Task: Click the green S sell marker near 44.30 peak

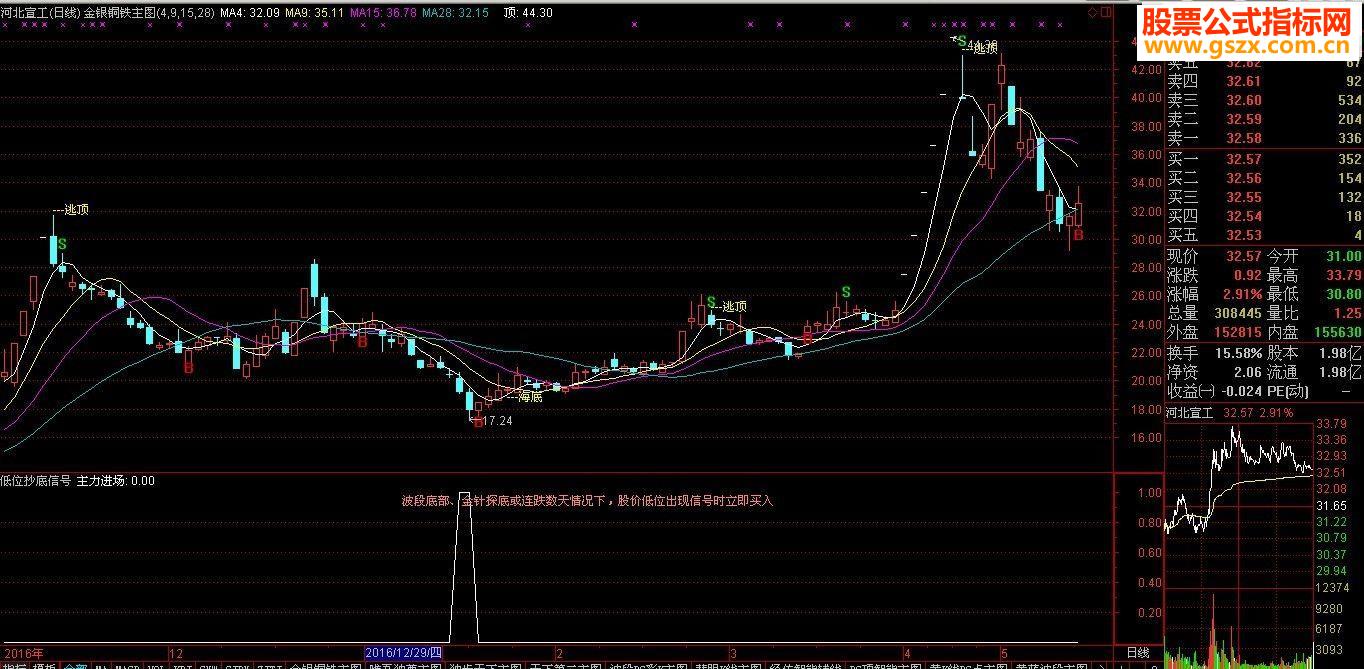Action: tap(962, 42)
